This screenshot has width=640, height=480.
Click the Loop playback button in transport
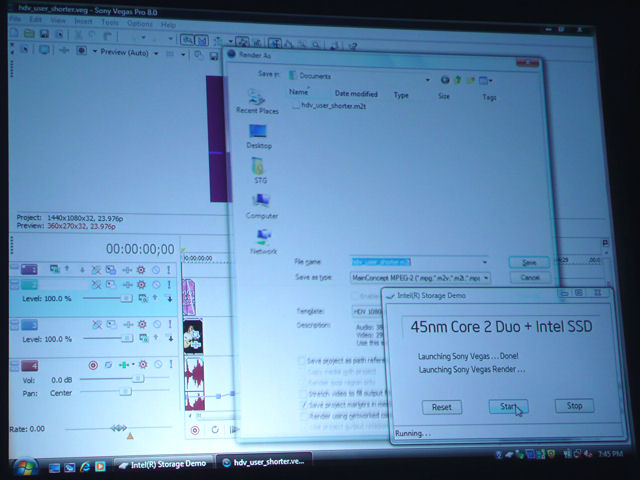(x=215, y=429)
